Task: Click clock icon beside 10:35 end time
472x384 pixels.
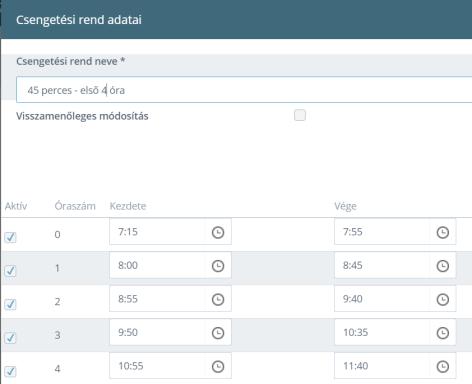Action: click(443, 333)
